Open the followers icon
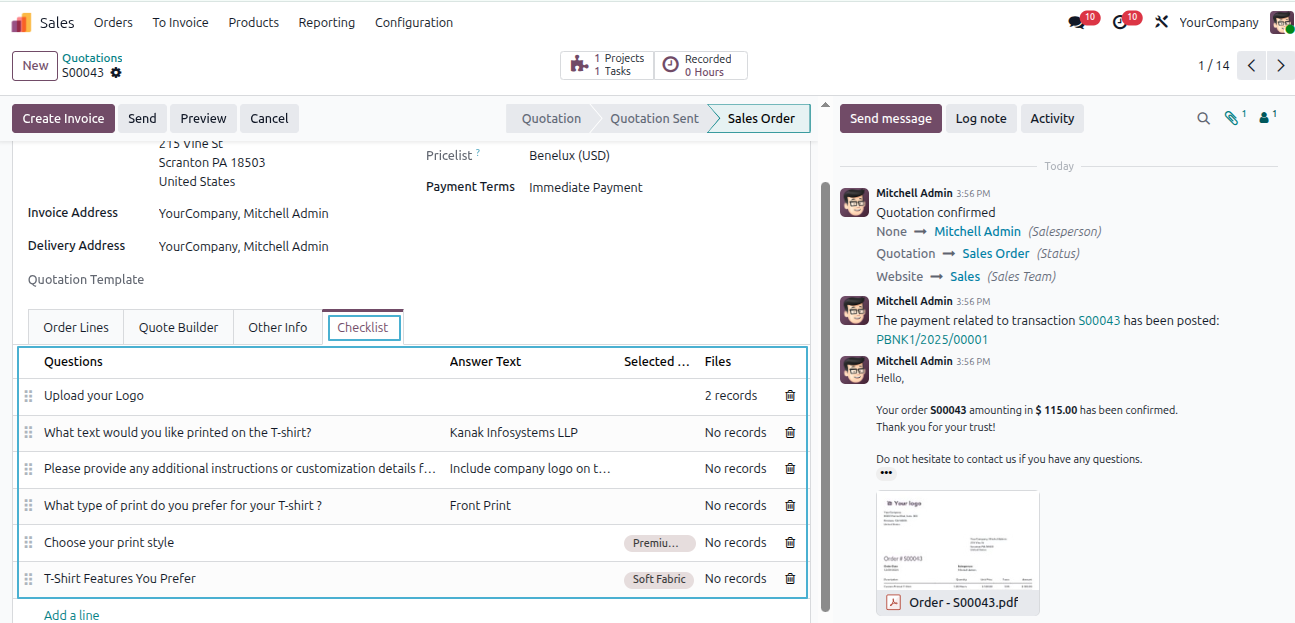Screen dimensions: 1295x623 1265,118
